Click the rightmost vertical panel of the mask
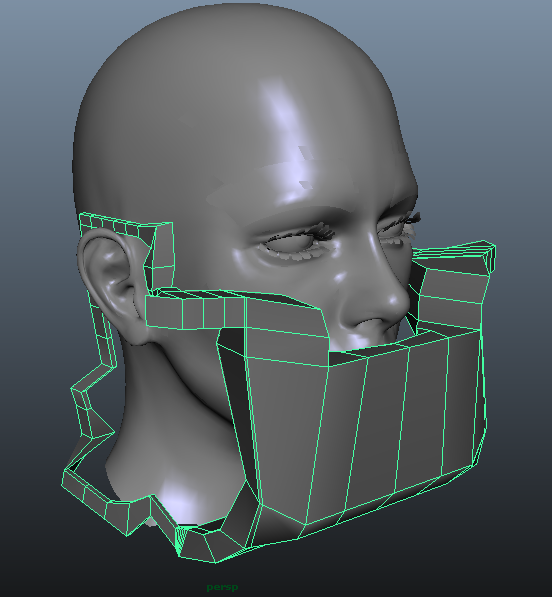Viewport: 552px width, 597px height. [x=463, y=404]
